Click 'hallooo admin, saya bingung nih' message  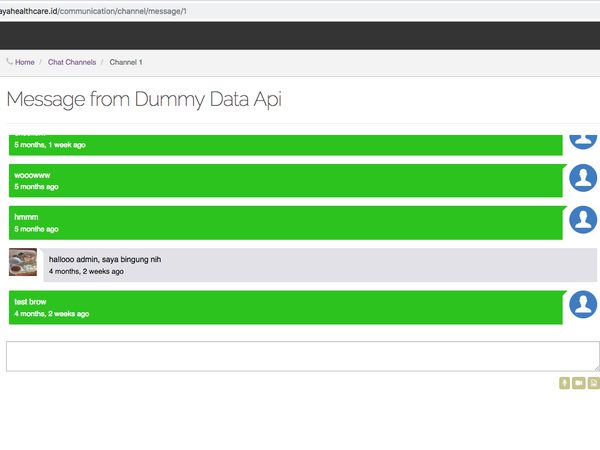[105, 259]
